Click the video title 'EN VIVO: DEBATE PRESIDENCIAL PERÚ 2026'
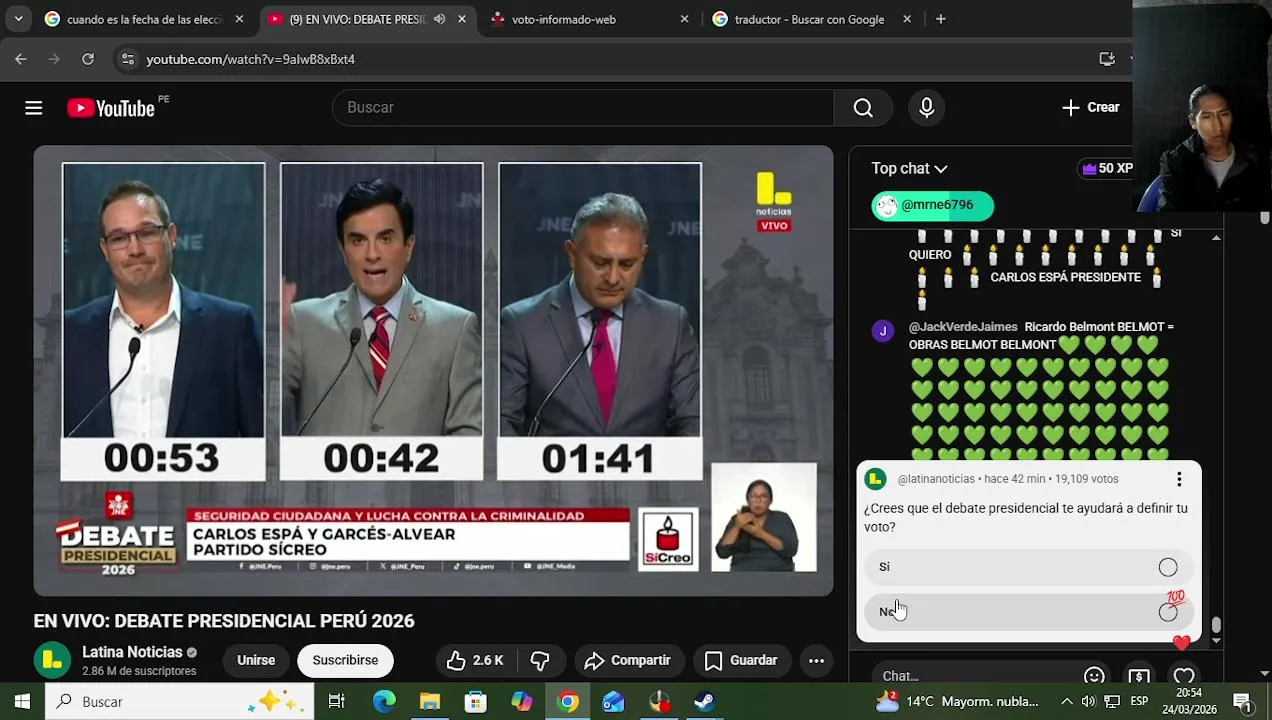Viewport: 1272px width, 720px height. tap(224, 621)
